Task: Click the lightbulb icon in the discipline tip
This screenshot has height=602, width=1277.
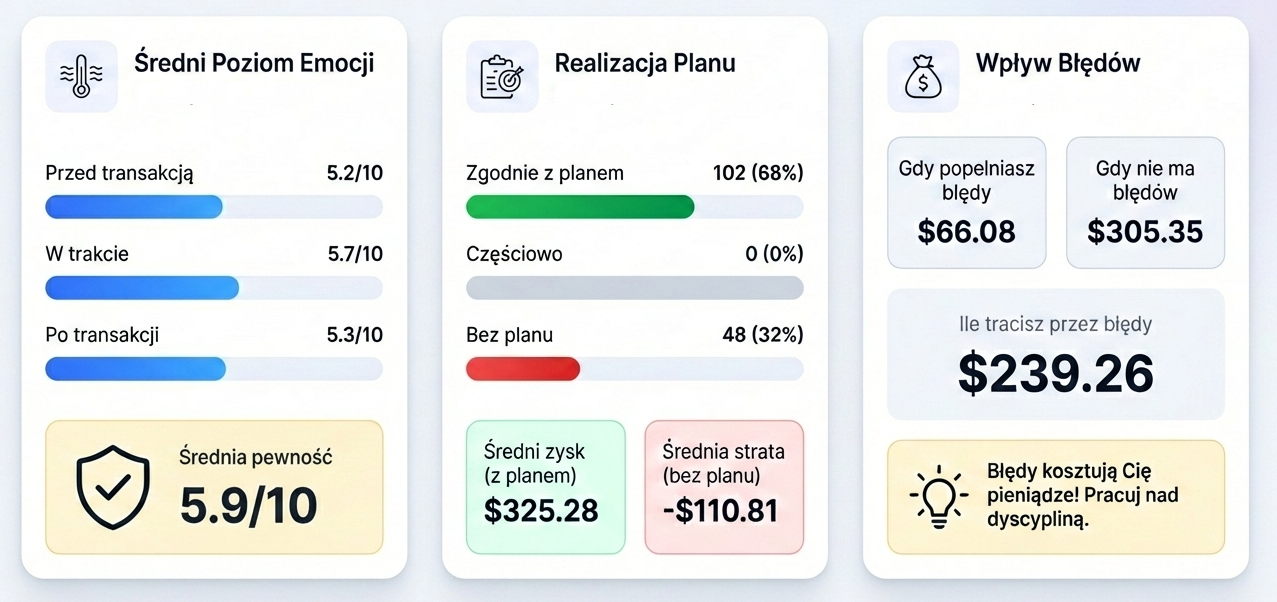Action: 938,497
